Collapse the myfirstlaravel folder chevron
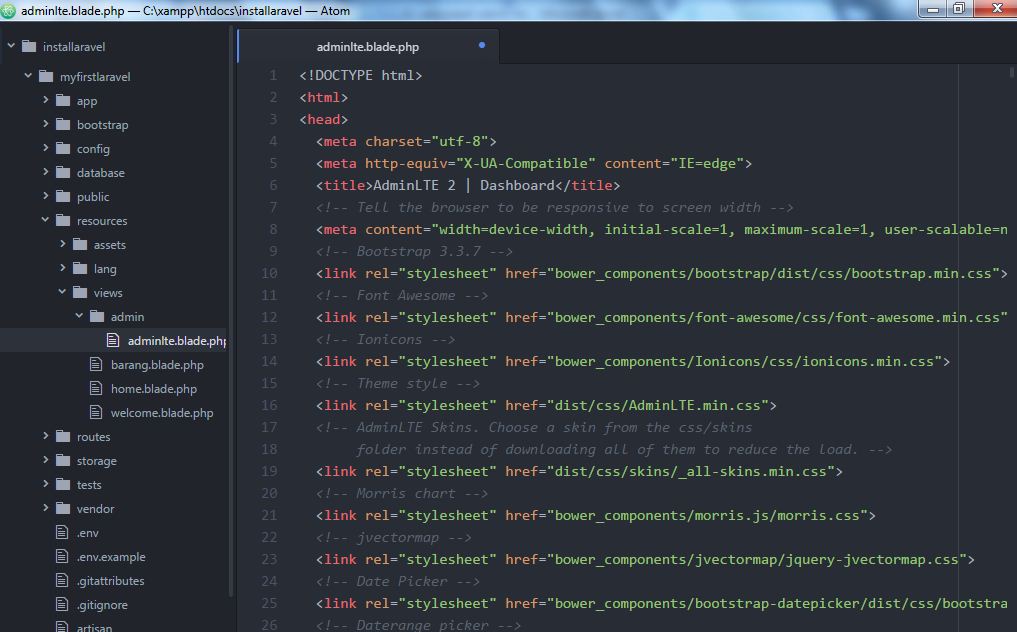The image size is (1017, 632). click(28, 76)
